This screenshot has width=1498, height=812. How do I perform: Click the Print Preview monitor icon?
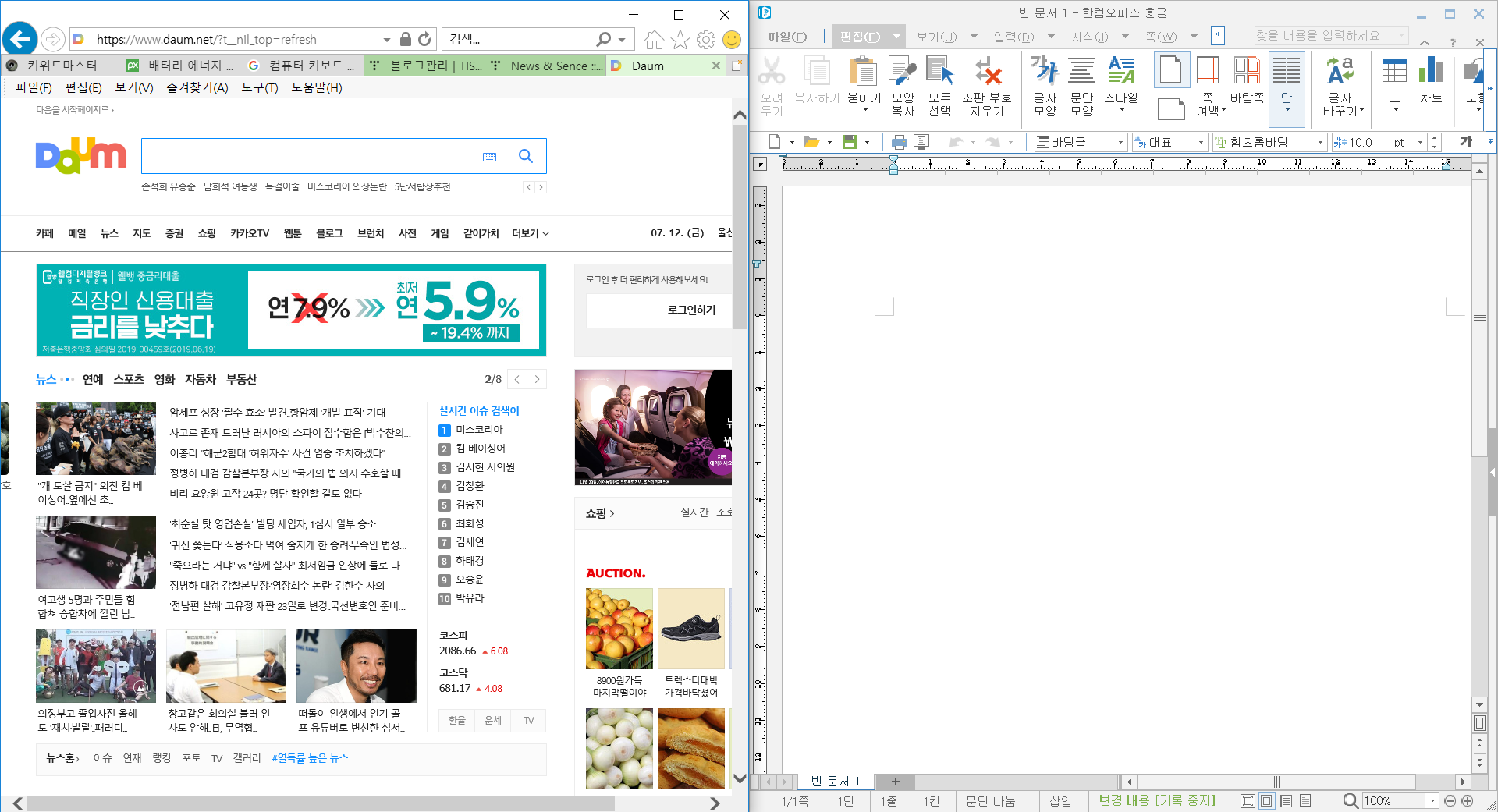coord(921,142)
